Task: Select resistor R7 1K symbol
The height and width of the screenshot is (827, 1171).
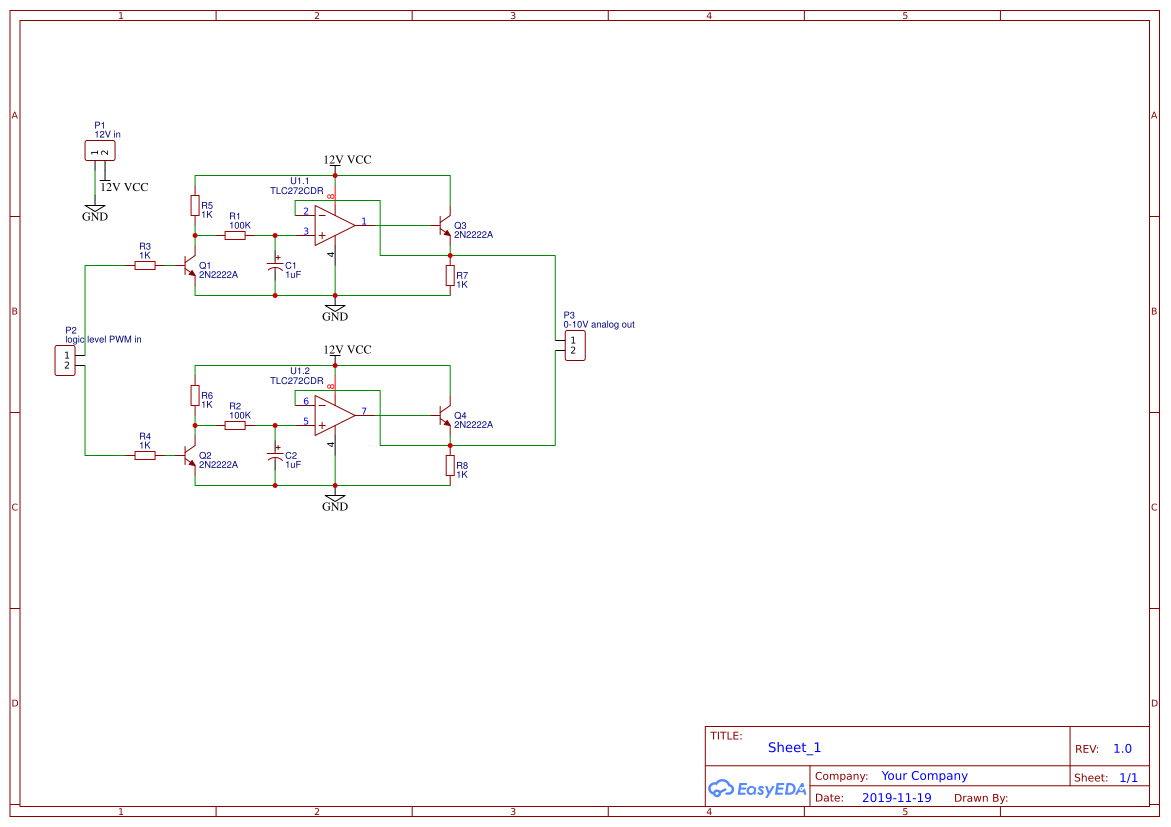Action: (x=450, y=276)
